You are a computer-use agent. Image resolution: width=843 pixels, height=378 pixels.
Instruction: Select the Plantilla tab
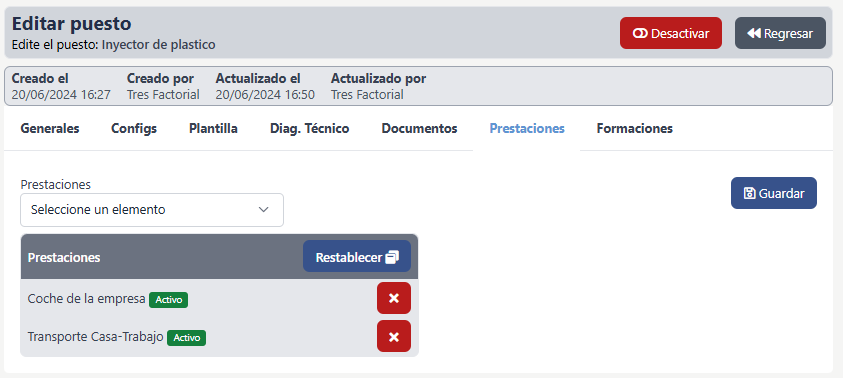213,129
